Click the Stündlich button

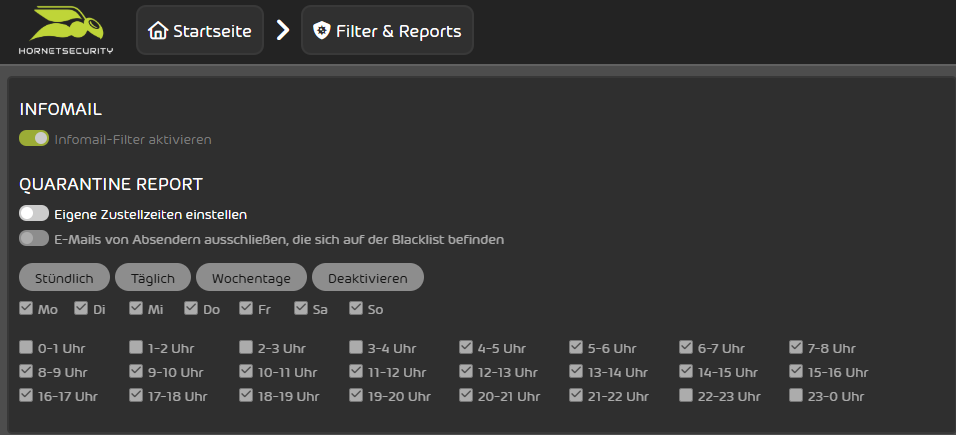coord(64,278)
